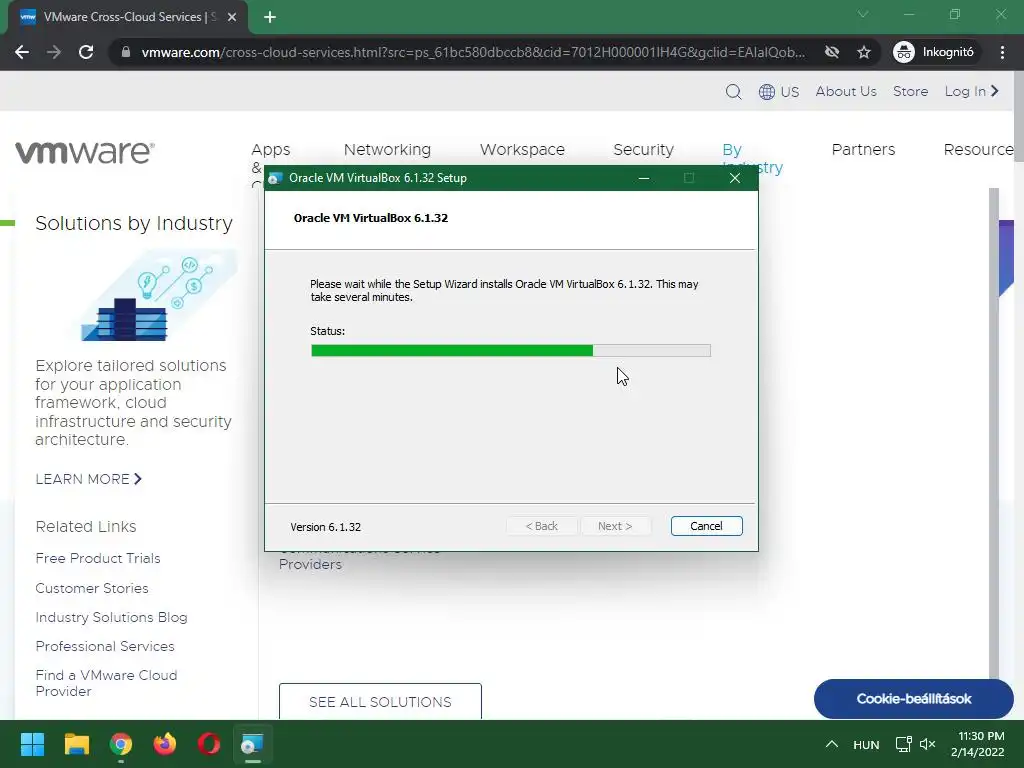
Task: Open the Partners navigation menu
Action: tap(863, 150)
